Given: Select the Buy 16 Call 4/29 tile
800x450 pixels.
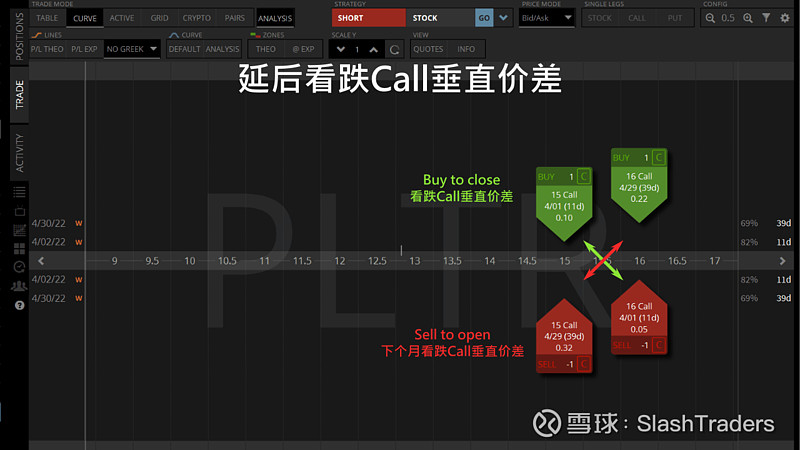Looking at the screenshot, I should click(x=639, y=185).
